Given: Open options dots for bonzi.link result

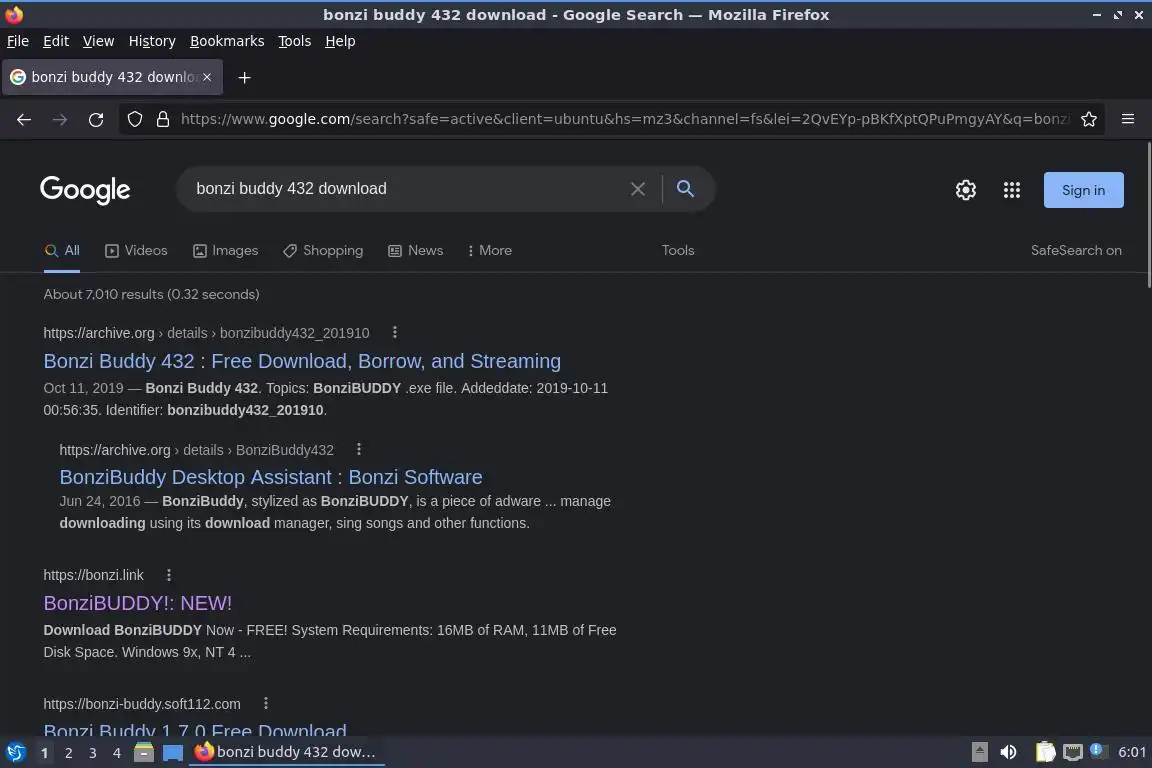Looking at the screenshot, I should [168, 575].
